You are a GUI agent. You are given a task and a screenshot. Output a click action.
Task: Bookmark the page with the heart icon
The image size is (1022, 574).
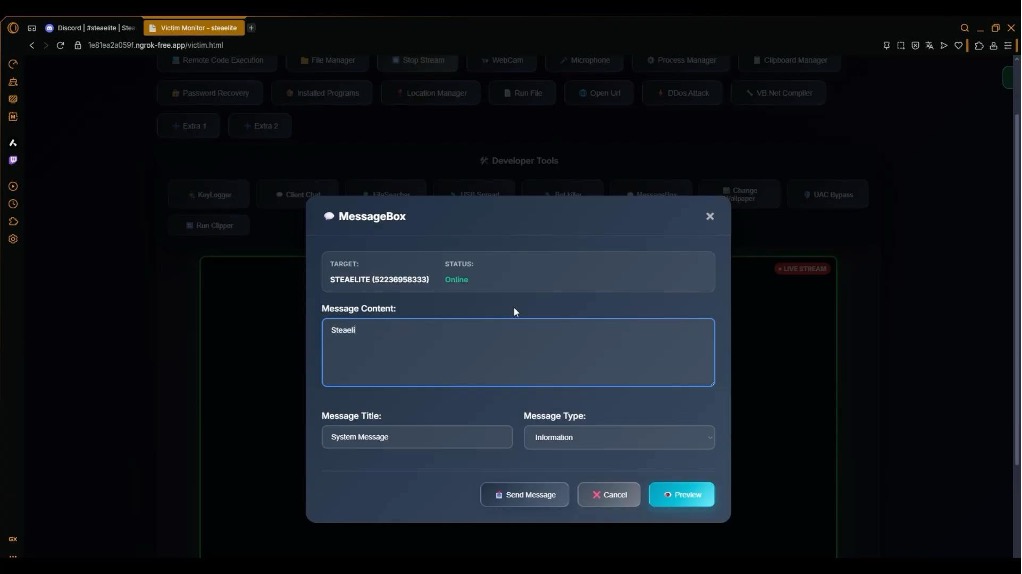tap(959, 45)
